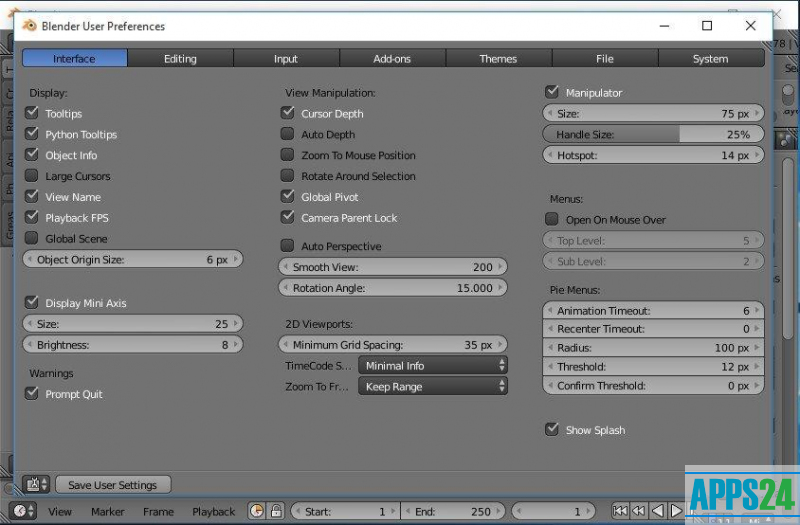Image resolution: width=800 pixels, height=525 pixels.
Task: Open the timeline View menu
Action: (60, 511)
